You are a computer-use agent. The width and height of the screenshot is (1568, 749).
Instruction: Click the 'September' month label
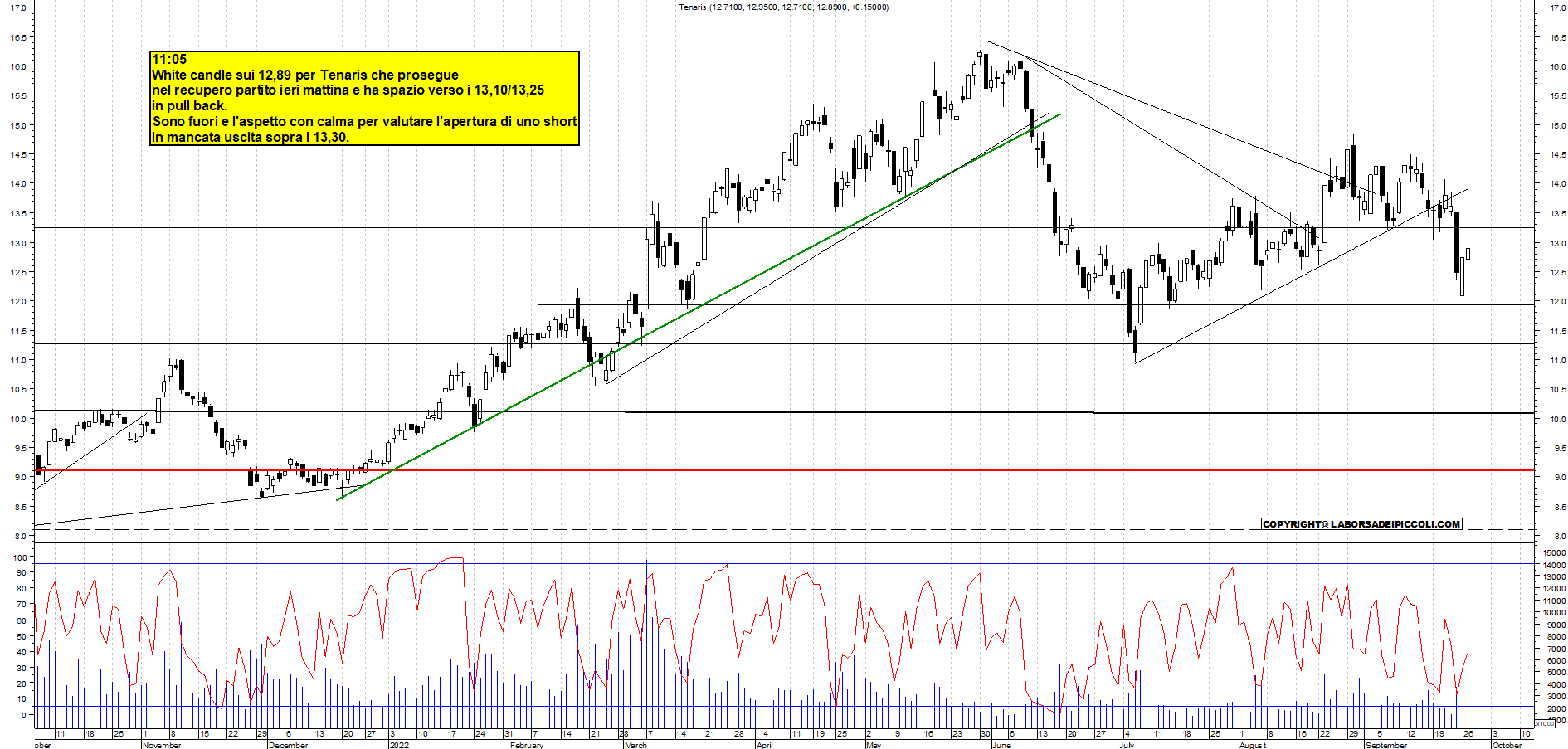[1386, 745]
